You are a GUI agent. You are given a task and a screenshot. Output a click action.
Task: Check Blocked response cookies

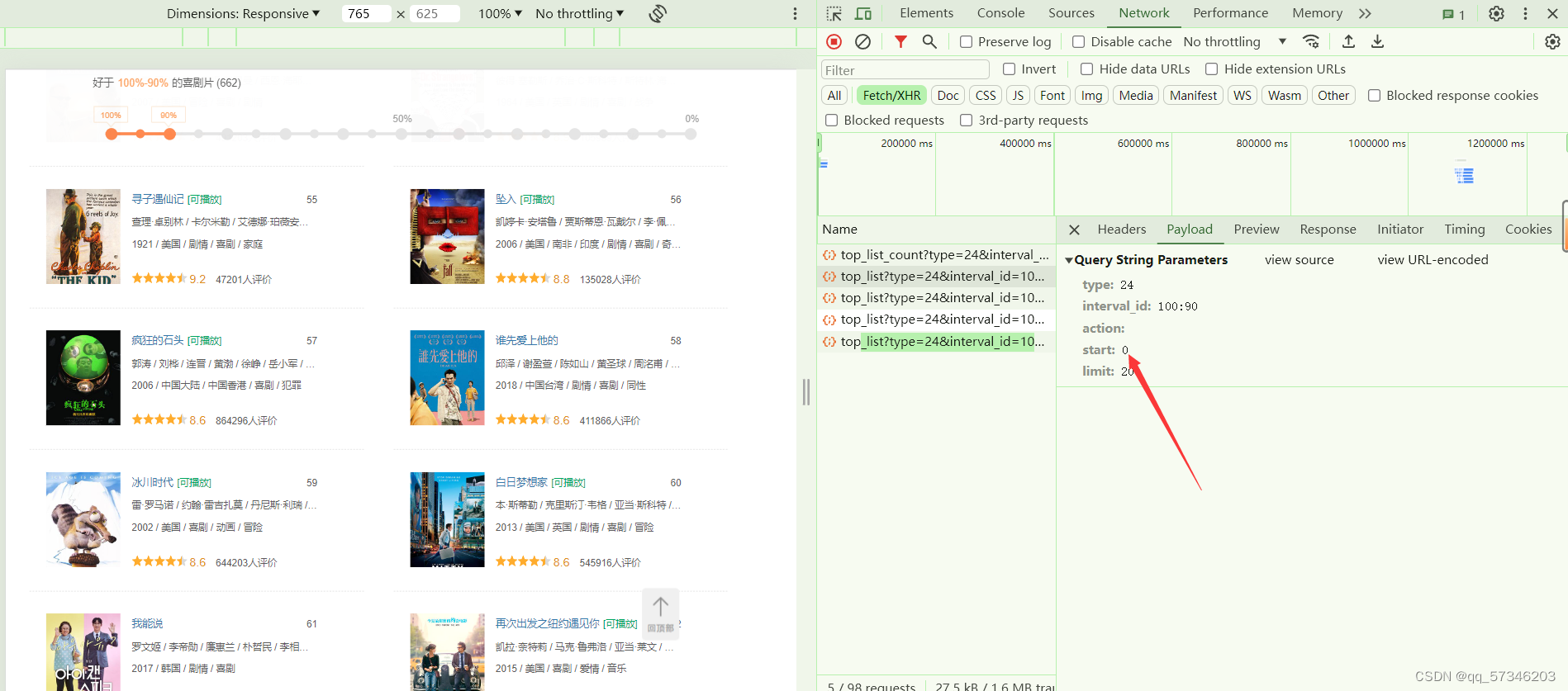(x=1374, y=95)
